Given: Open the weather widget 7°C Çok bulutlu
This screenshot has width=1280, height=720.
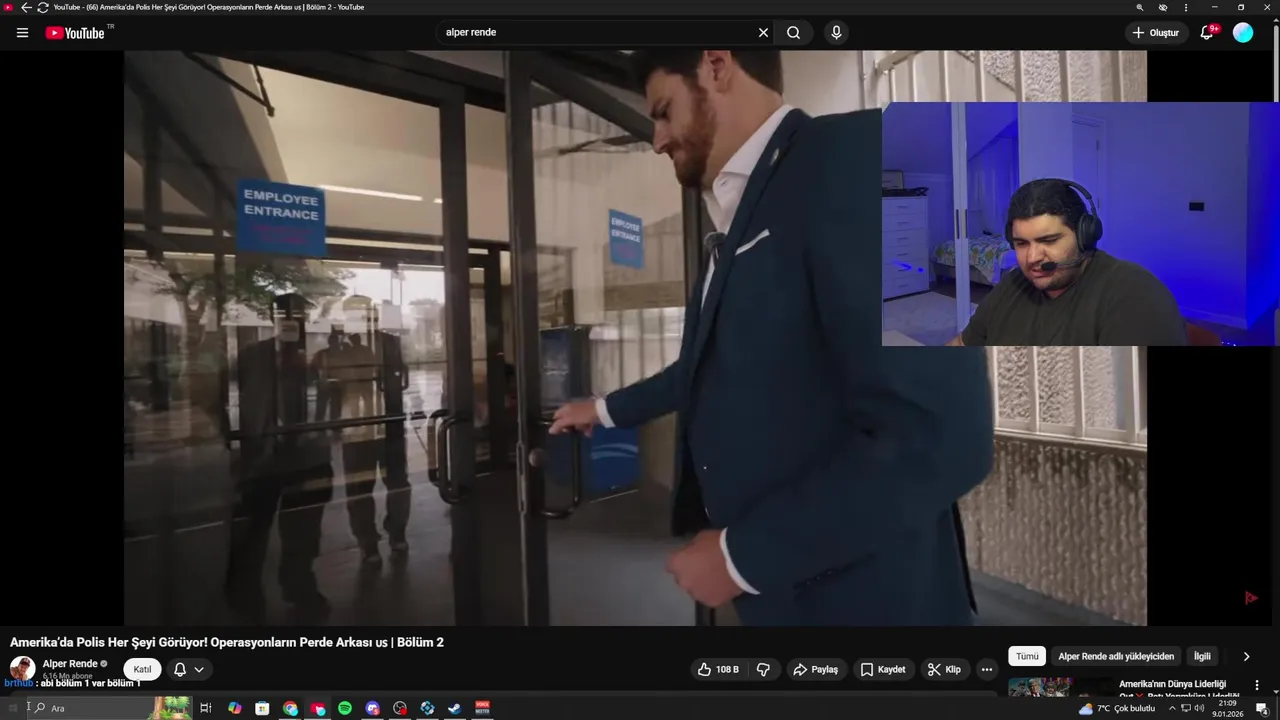Looking at the screenshot, I should (1116, 708).
